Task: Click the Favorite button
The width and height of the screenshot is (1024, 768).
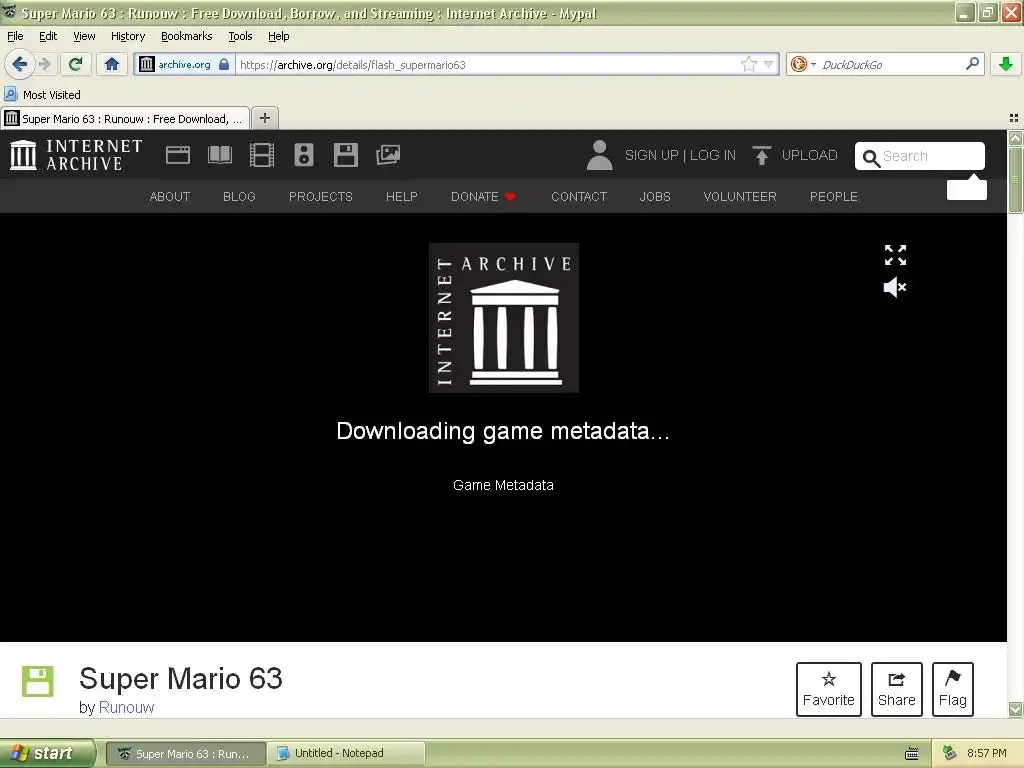Action: click(829, 689)
